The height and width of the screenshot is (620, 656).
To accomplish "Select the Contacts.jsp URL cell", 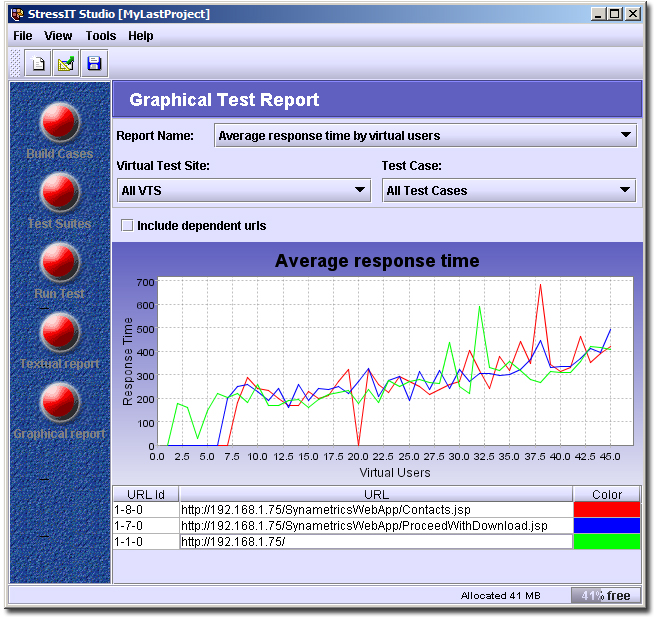I will click(x=376, y=510).
